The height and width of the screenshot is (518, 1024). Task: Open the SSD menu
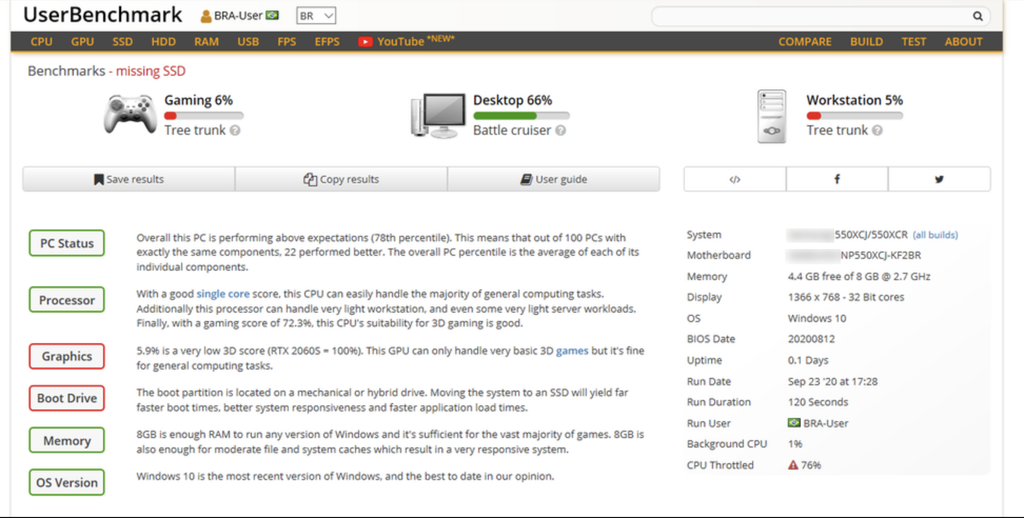(x=122, y=42)
